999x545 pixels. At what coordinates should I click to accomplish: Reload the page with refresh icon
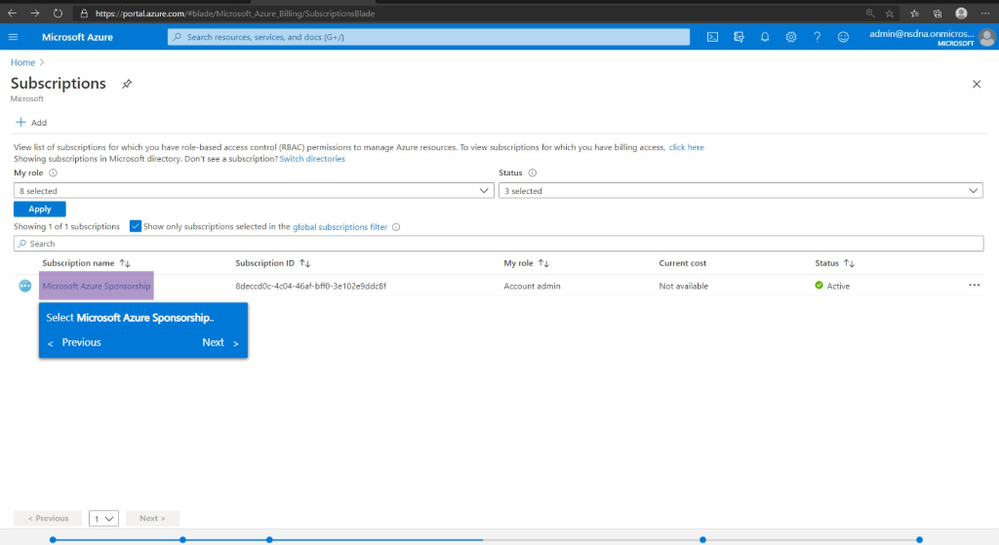(x=58, y=13)
